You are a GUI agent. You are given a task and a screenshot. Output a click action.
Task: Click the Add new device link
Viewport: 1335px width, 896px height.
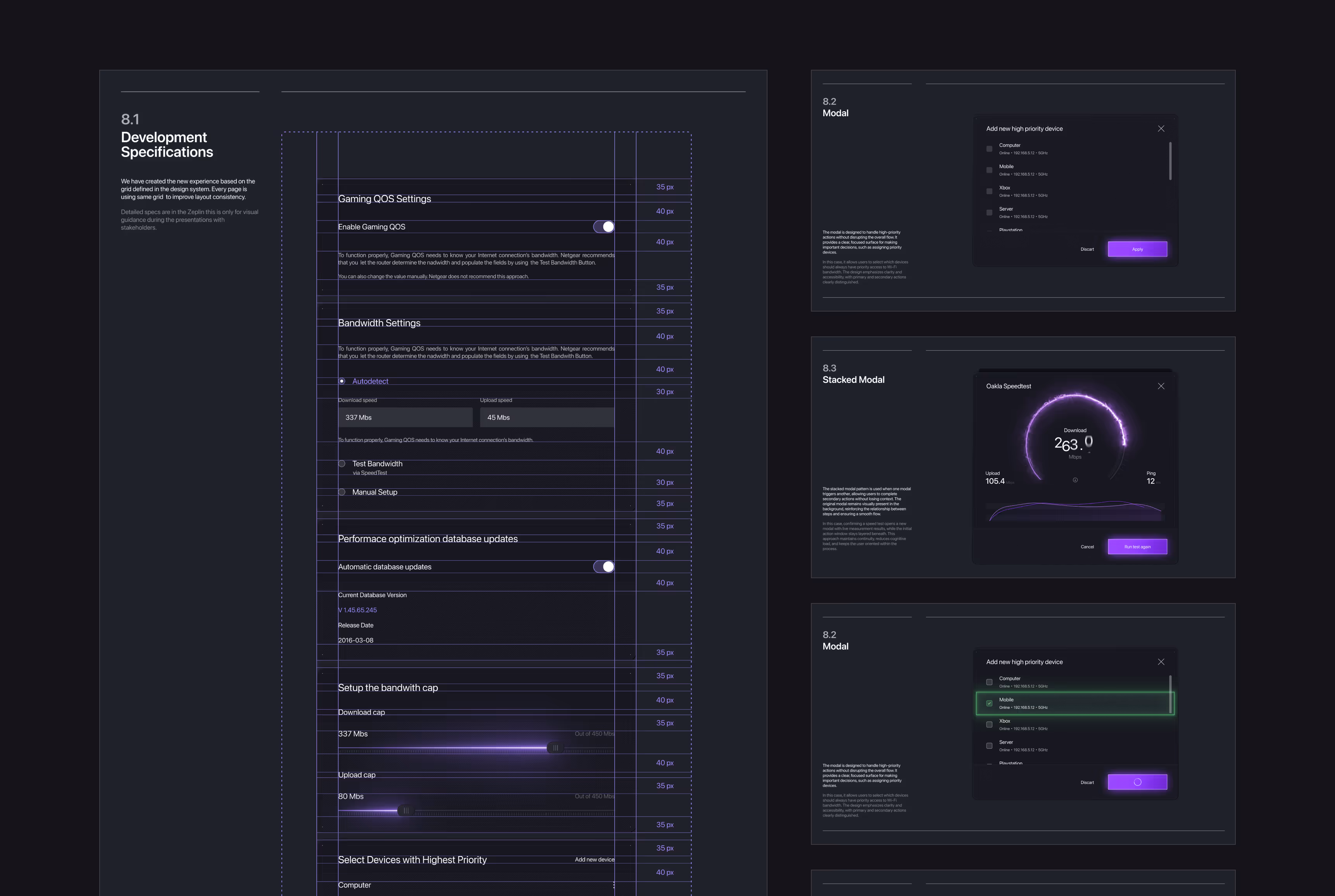(x=594, y=860)
